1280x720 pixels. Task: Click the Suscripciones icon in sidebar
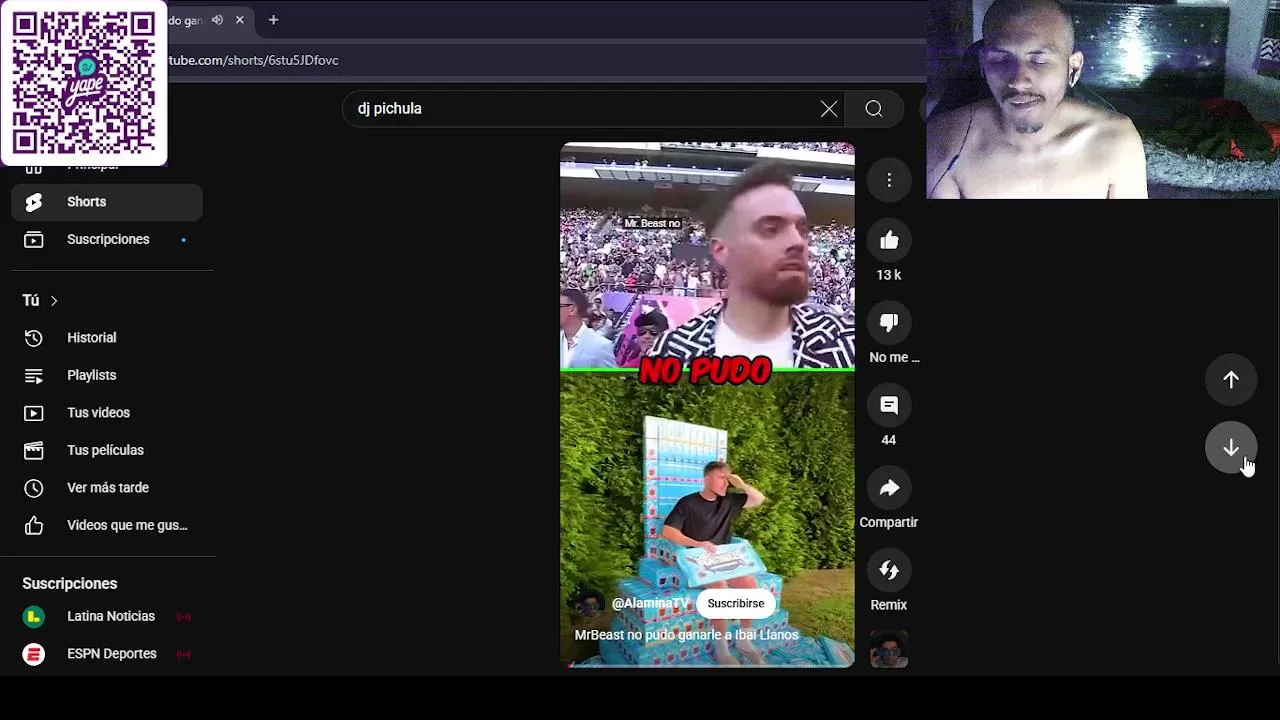click(34, 240)
